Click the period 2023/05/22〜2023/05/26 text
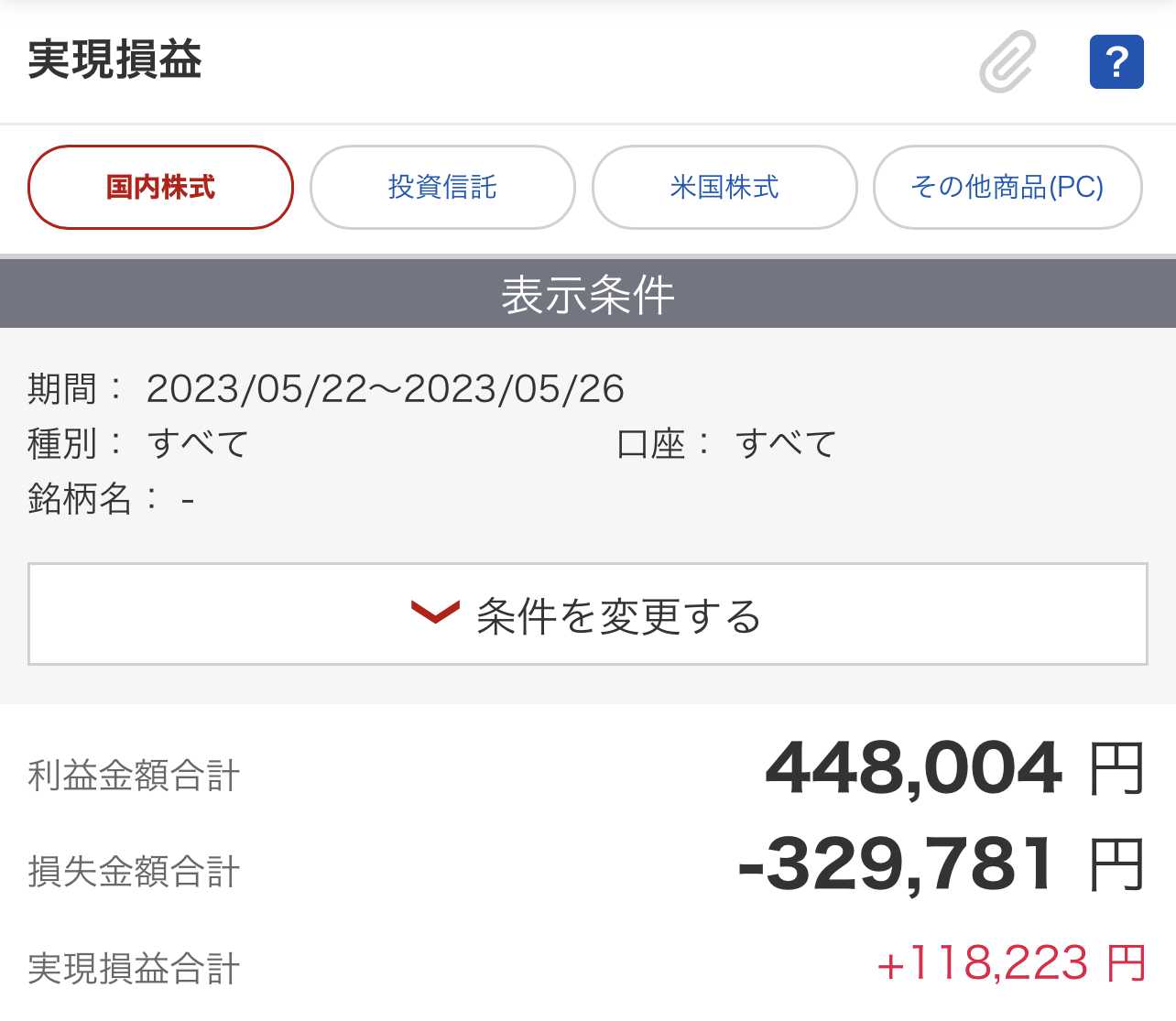The width and height of the screenshot is (1176, 1021). tap(386, 389)
